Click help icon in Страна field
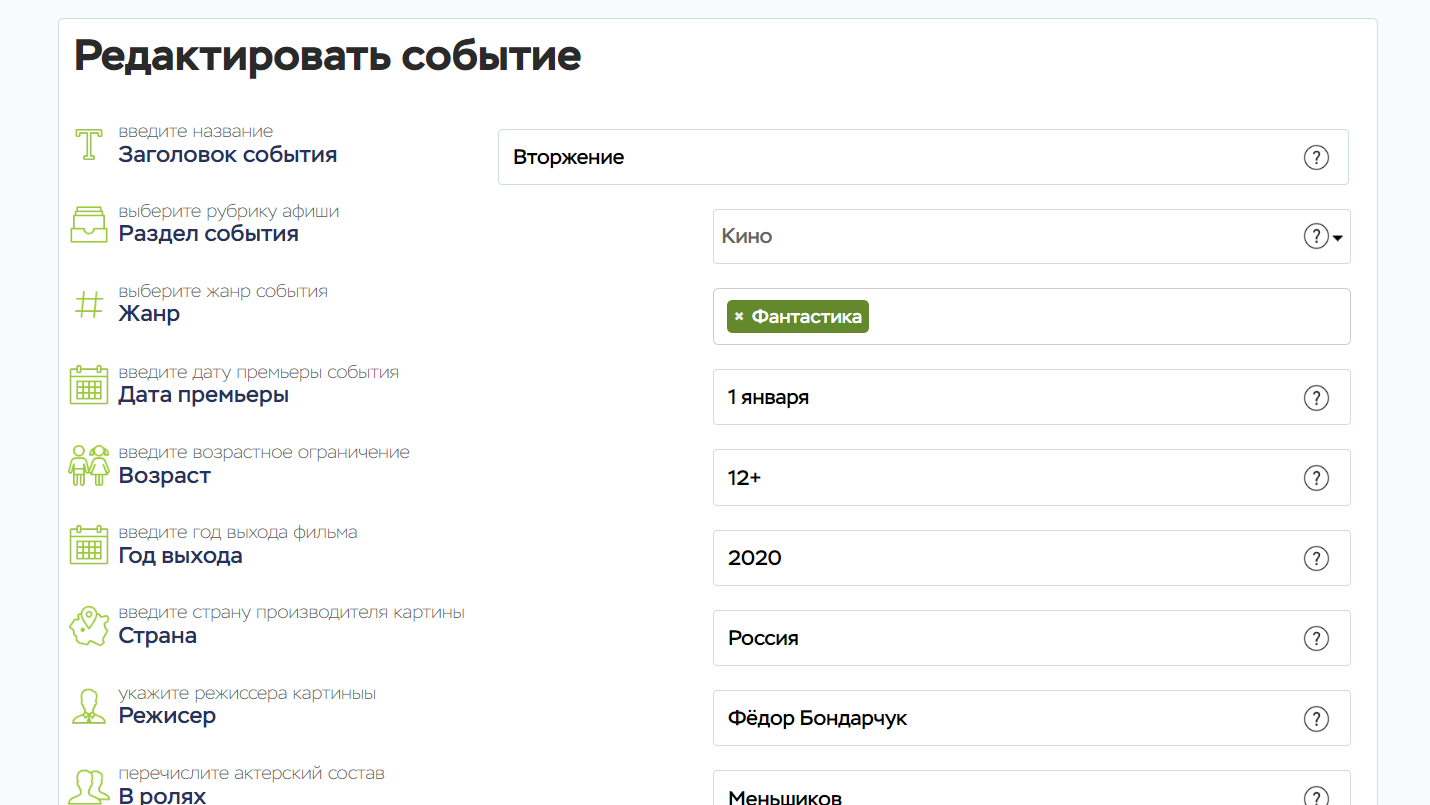Image resolution: width=1430 pixels, height=805 pixels. 1316,638
